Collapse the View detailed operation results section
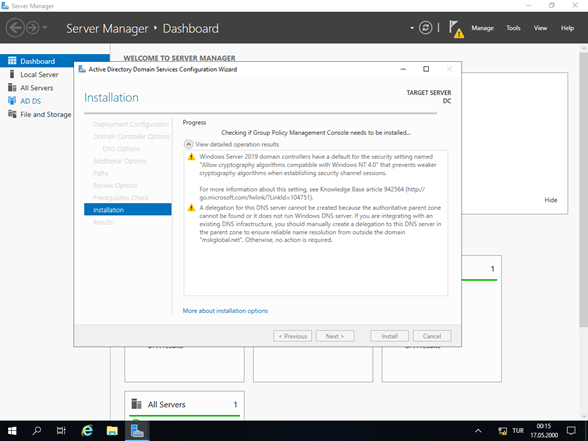Image resolution: width=588 pixels, height=441 pixels. [x=188, y=144]
